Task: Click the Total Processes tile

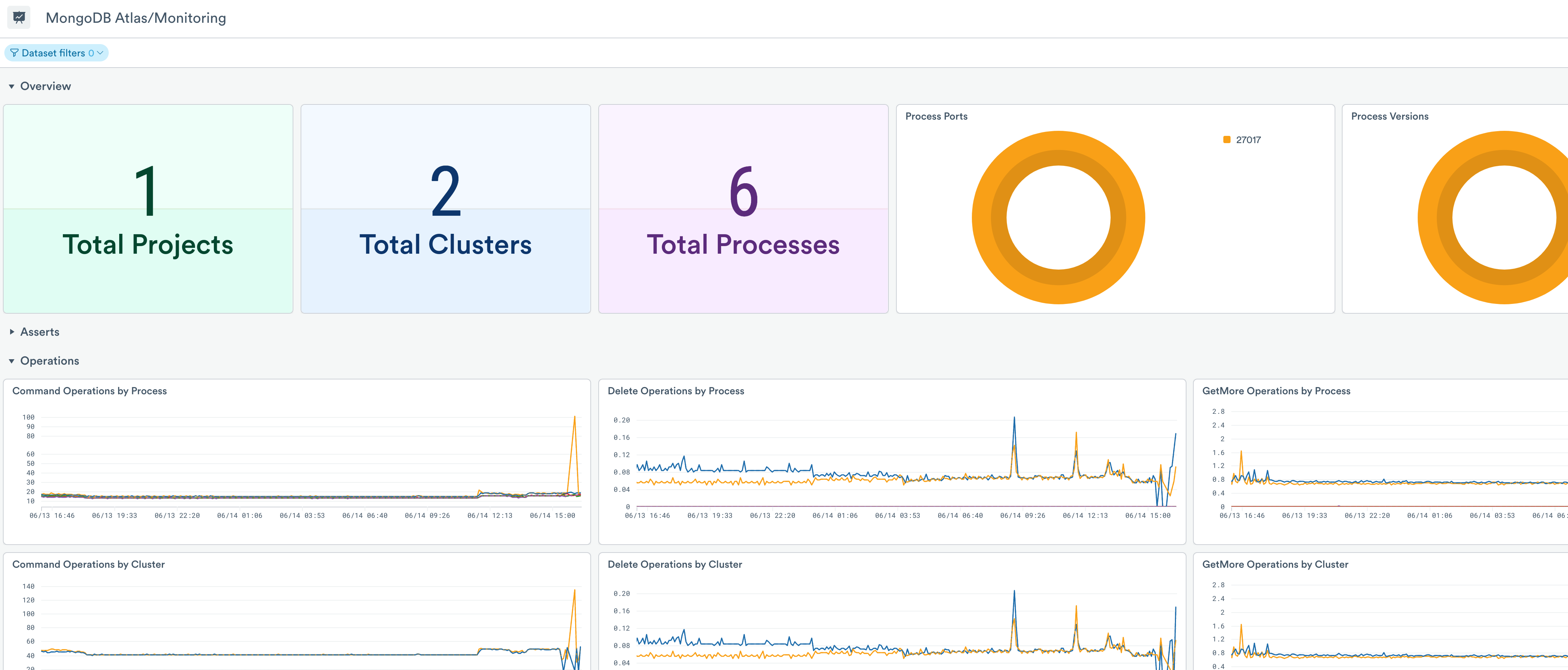Action: coord(742,209)
